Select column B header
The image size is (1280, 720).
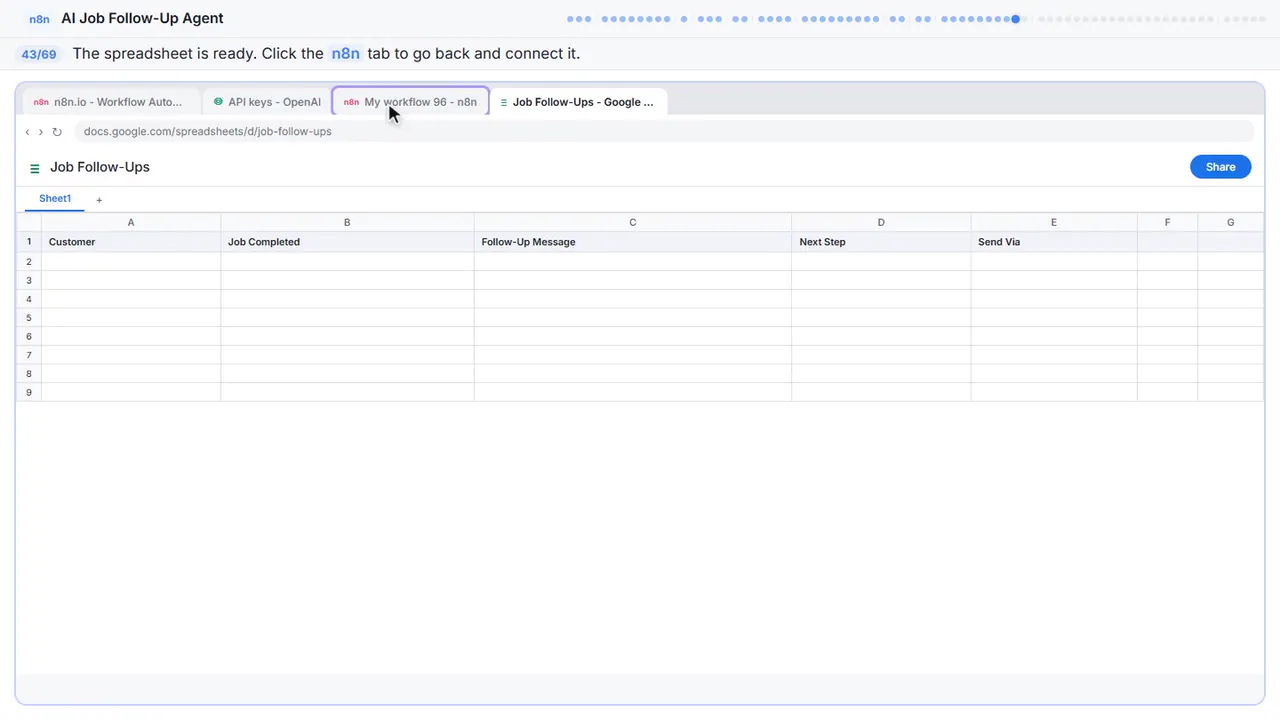[347, 222]
